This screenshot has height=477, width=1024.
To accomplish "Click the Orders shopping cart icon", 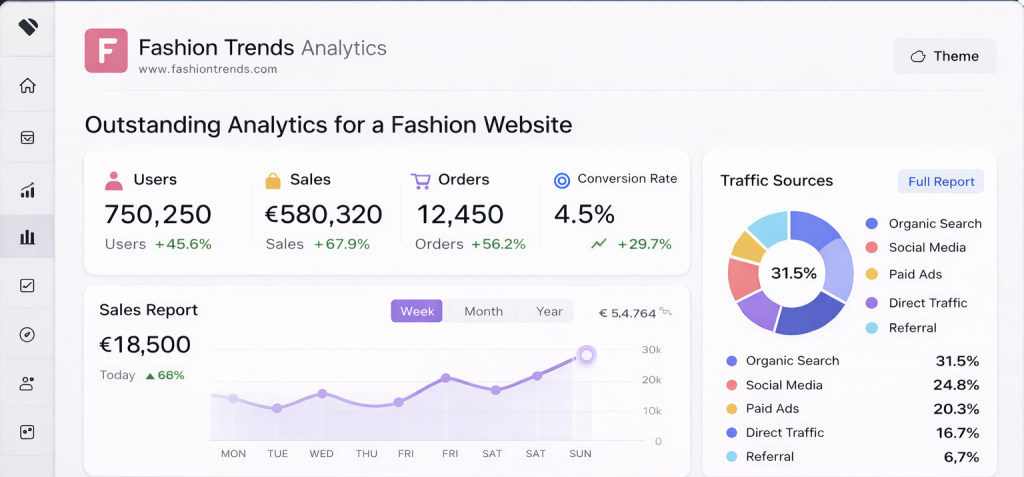I will (420, 181).
